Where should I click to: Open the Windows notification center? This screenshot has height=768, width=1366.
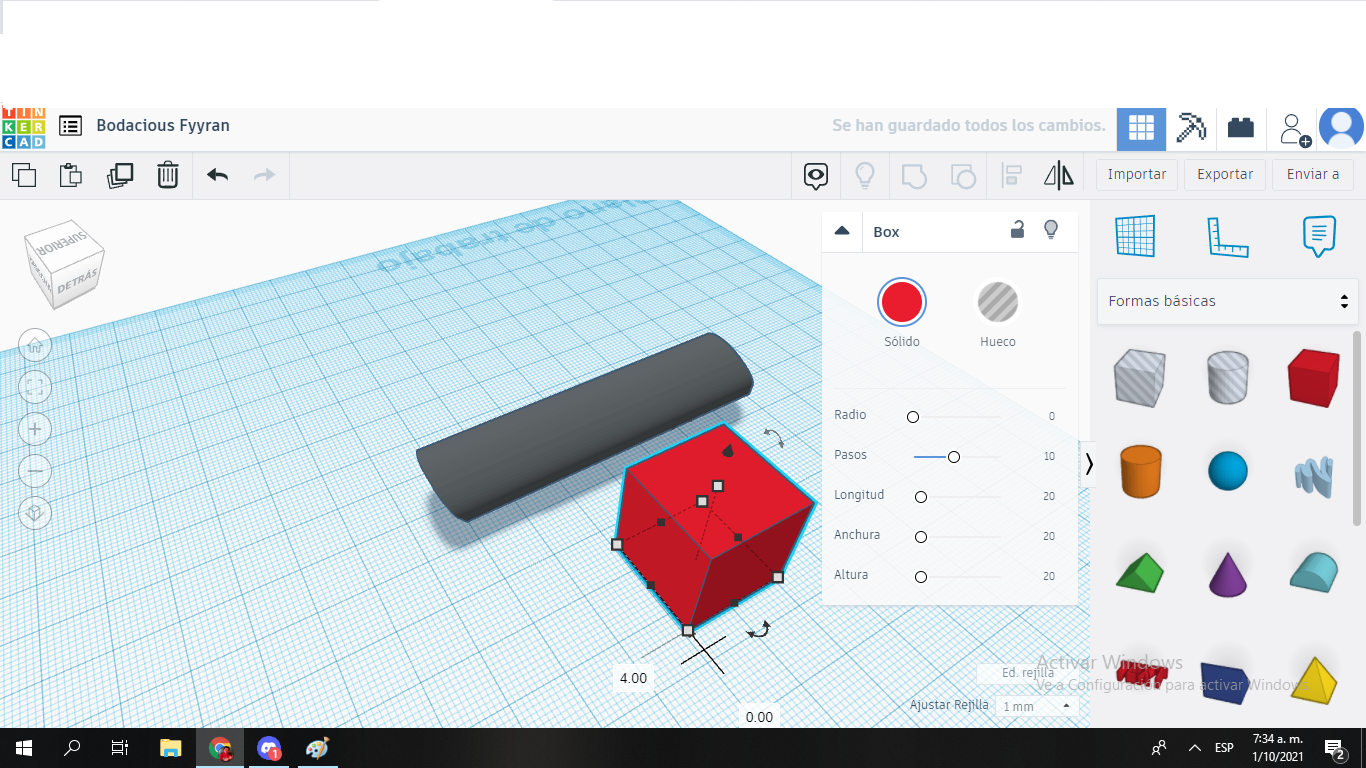(1334, 748)
